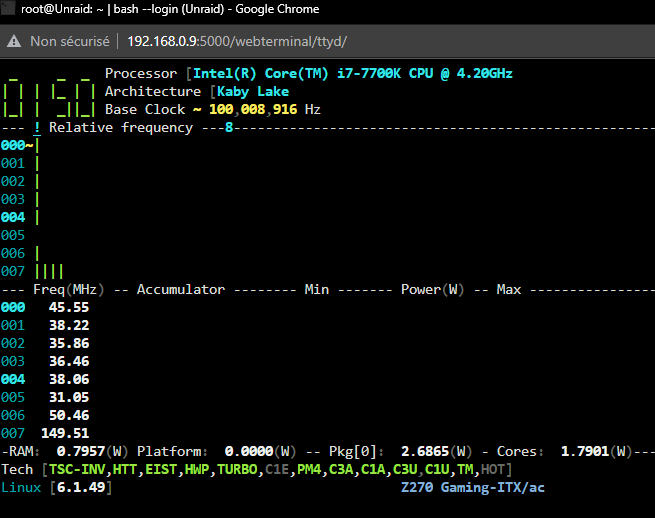Click the Pkg[0] power value '2.6865'

(x=425, y=451)
